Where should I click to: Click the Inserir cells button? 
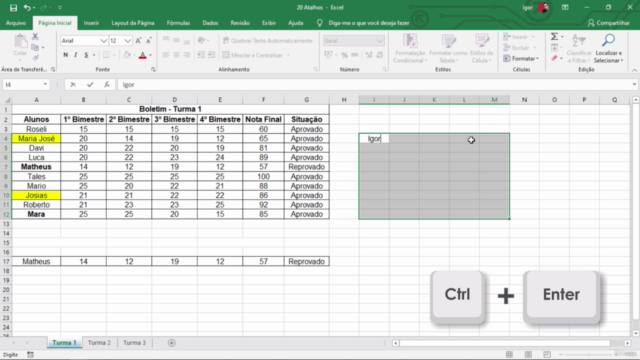[519, 37]
